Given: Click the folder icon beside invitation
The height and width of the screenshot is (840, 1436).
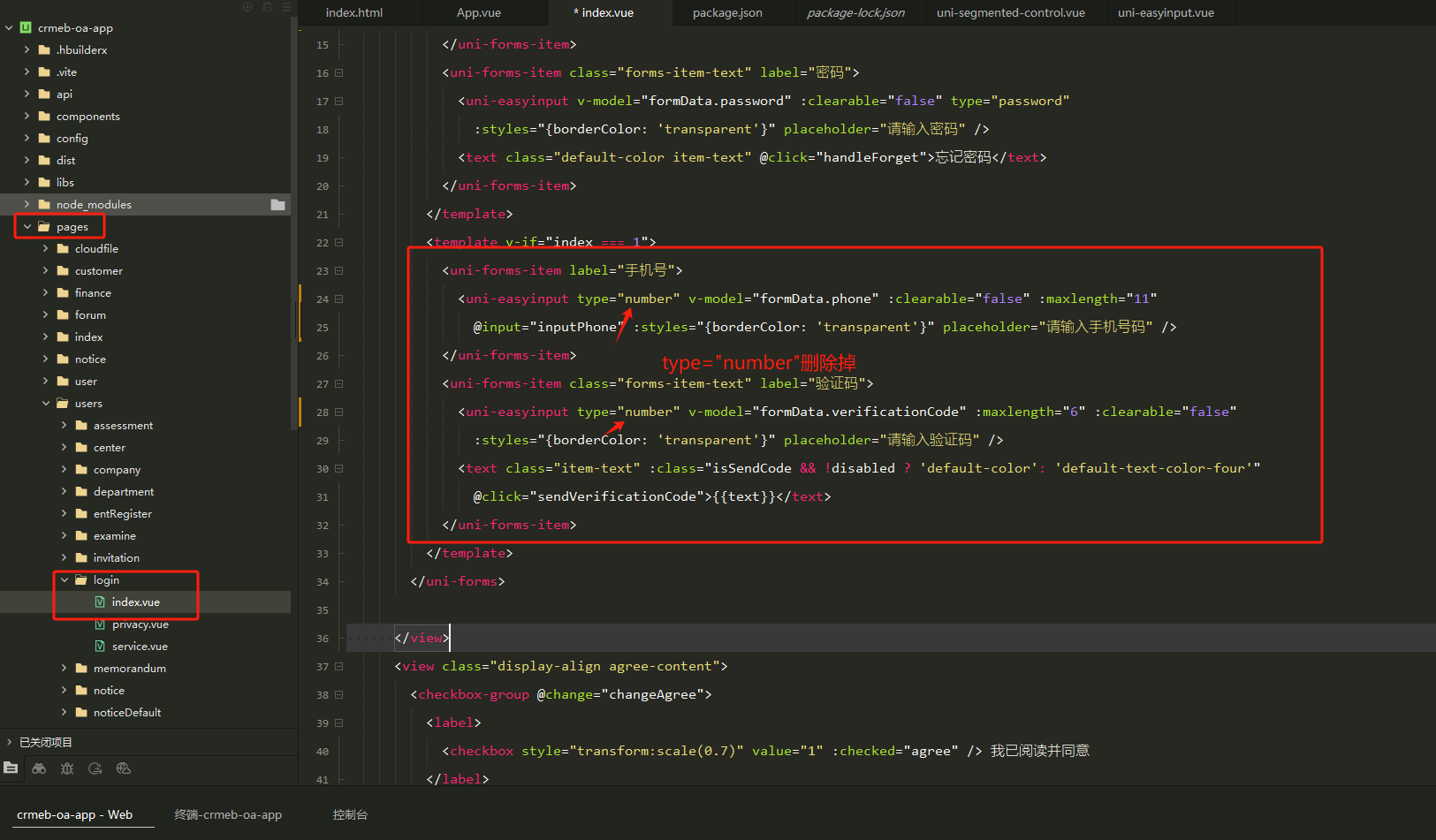Looking at the screenshot, I should coord(81,557).
